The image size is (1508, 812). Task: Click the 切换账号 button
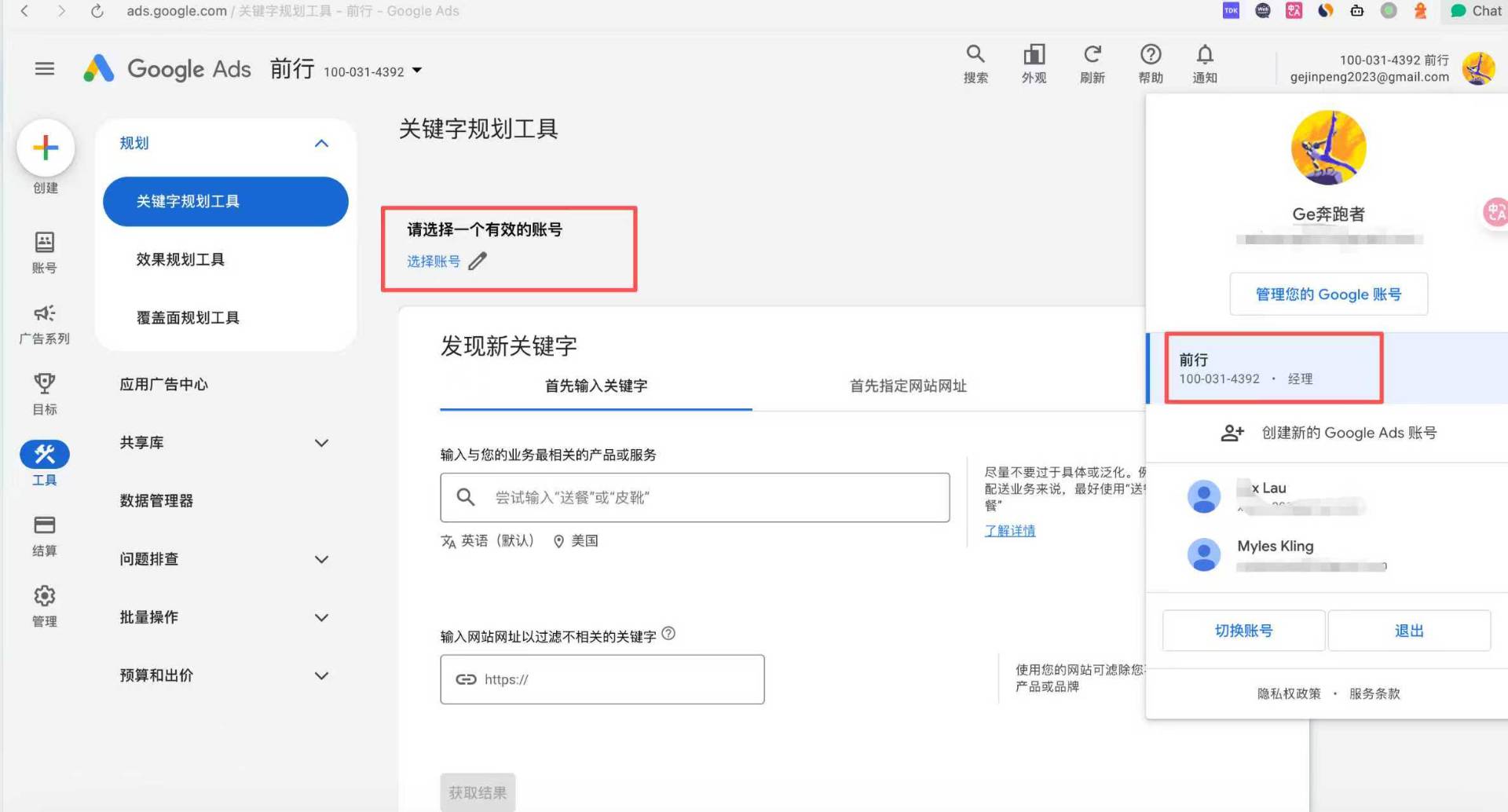(1243, 631)
